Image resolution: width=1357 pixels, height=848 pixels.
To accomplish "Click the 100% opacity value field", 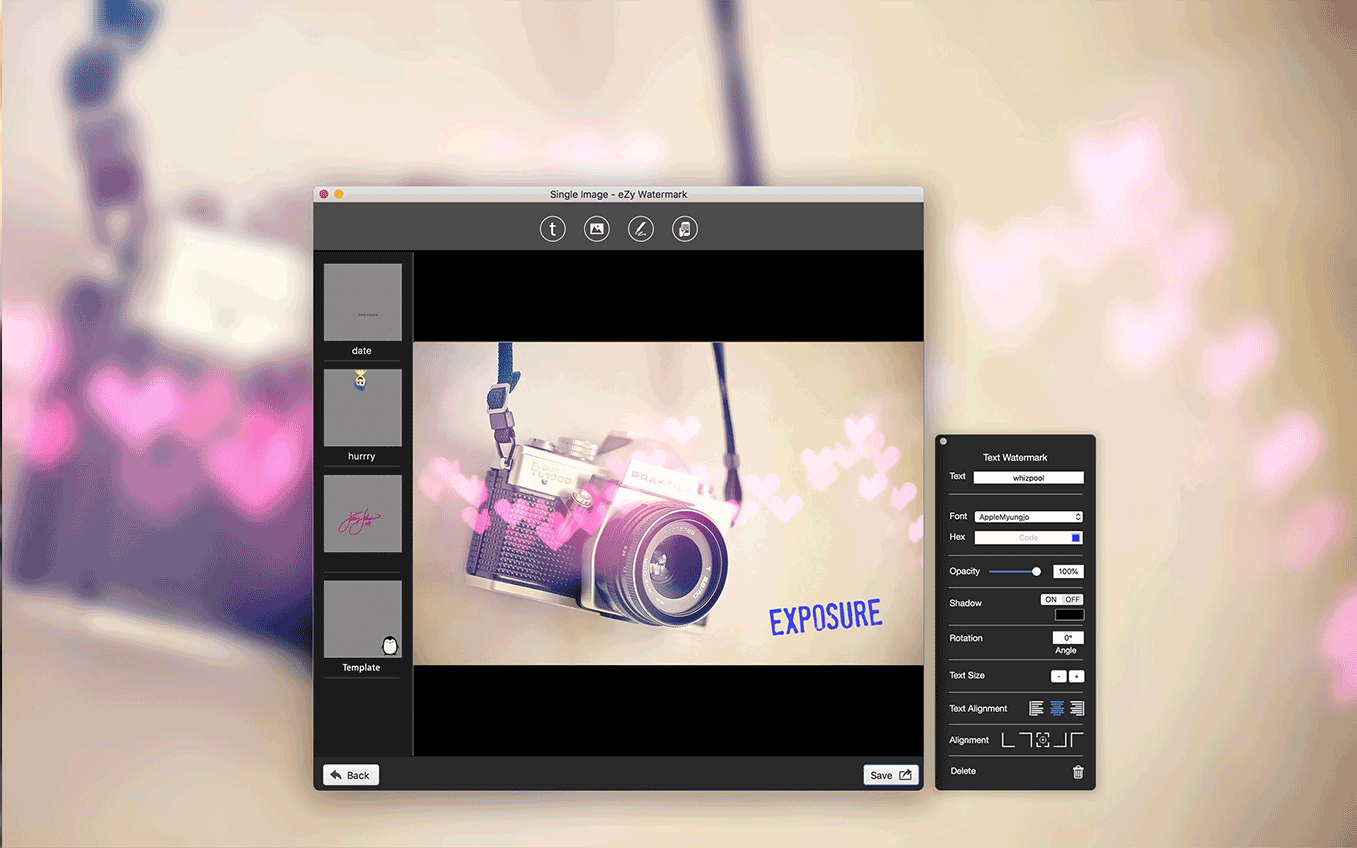I will (1068, 572).
